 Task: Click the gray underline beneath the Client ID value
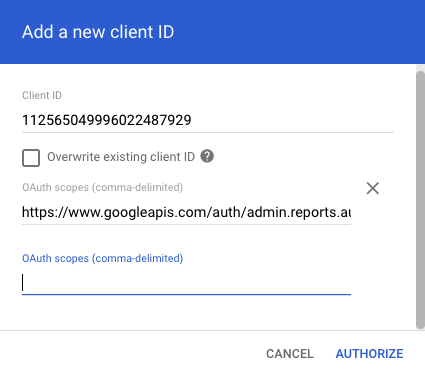208,132
